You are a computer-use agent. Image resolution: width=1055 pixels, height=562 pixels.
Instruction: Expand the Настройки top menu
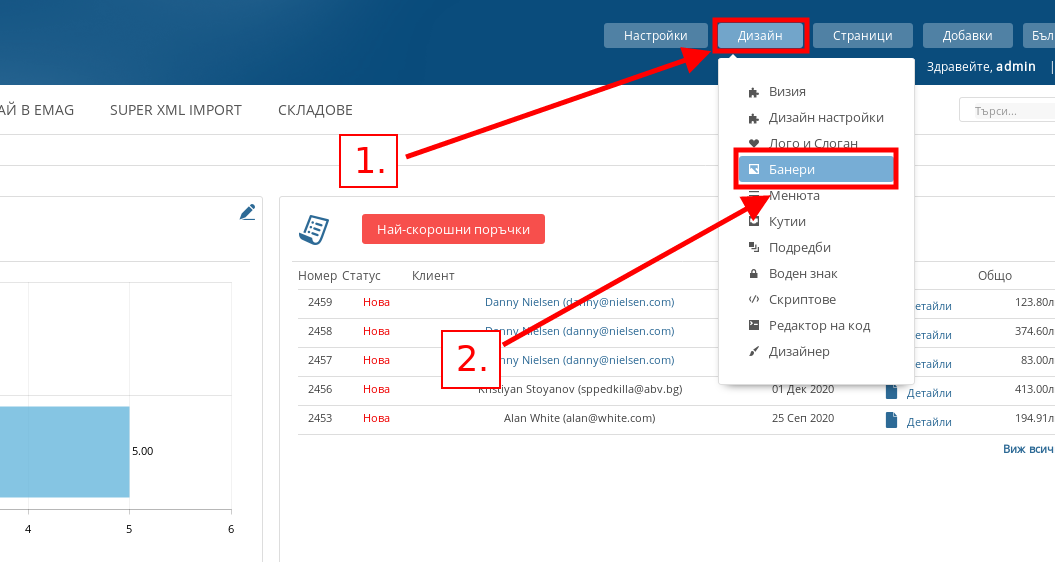655,36
